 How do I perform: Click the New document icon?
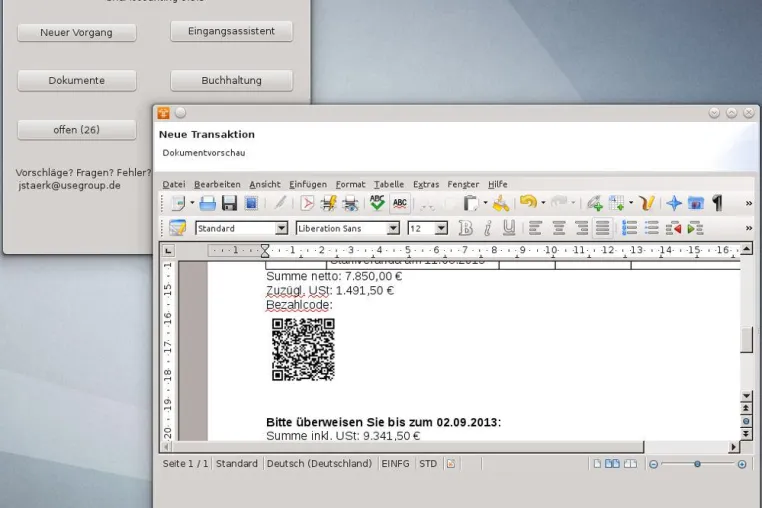(x=178, y=203)
